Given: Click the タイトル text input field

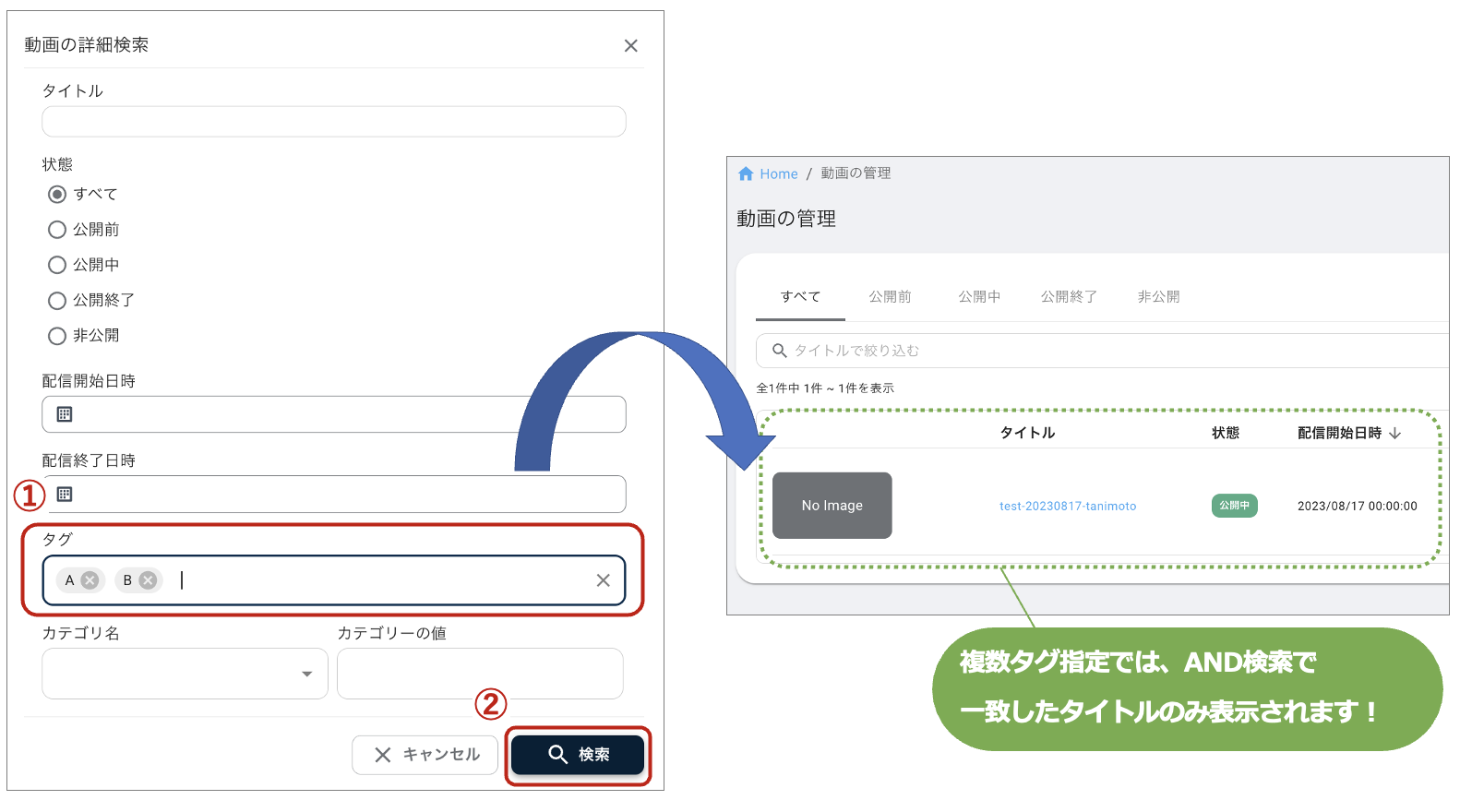Looking at the screenshot, I should click(333, 122).
